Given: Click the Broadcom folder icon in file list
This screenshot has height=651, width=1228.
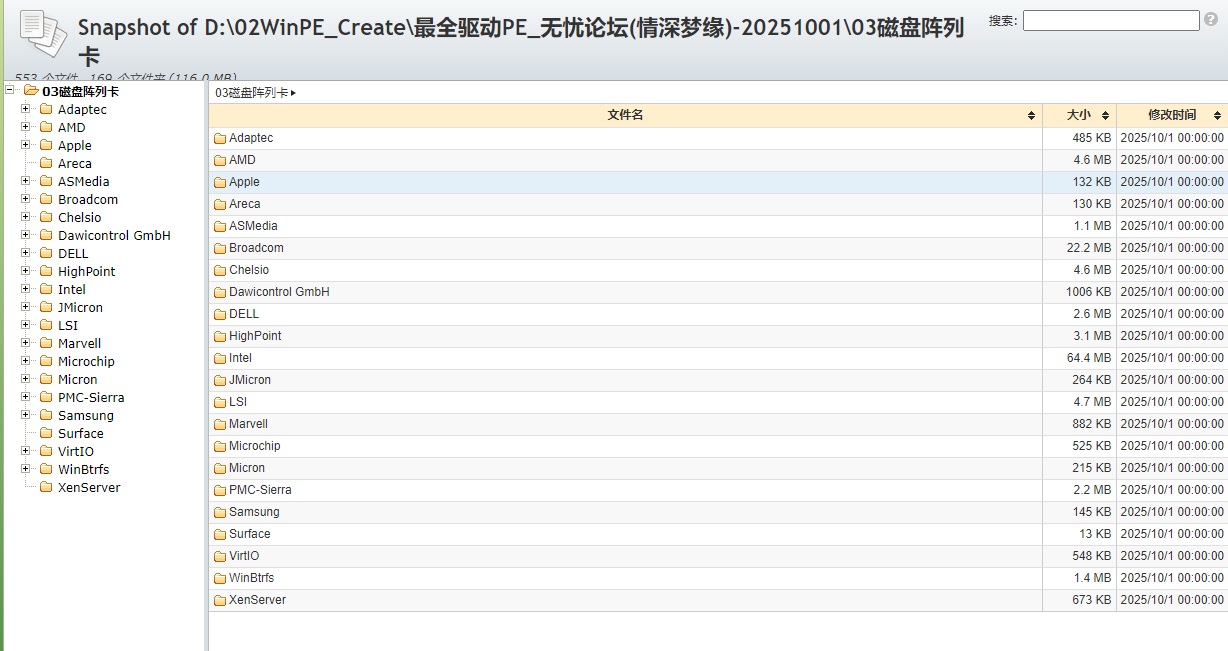Looking at the screenshot, I should (220, 248).
